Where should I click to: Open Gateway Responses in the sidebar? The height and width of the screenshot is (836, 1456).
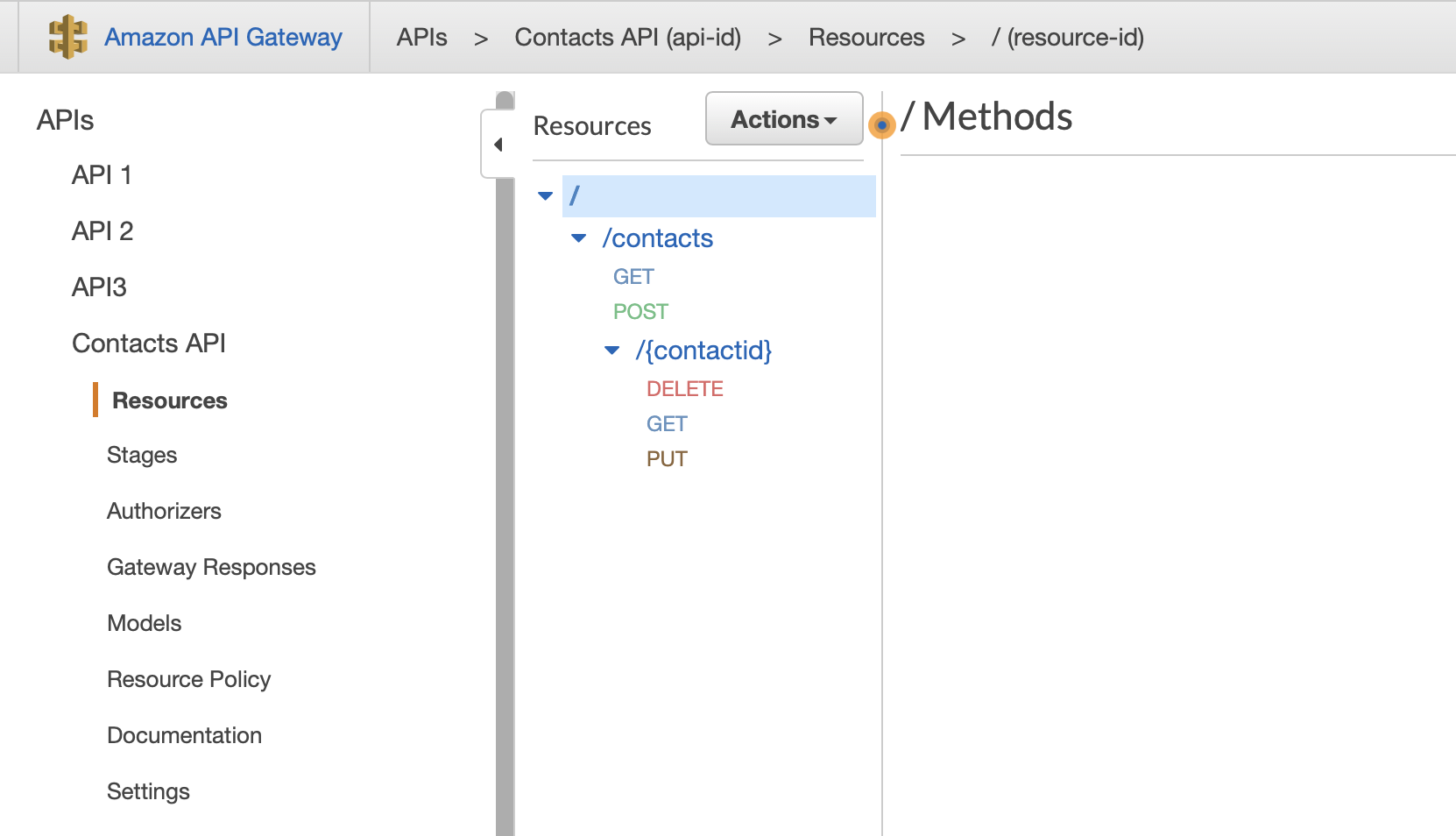[x=211, y=568]
